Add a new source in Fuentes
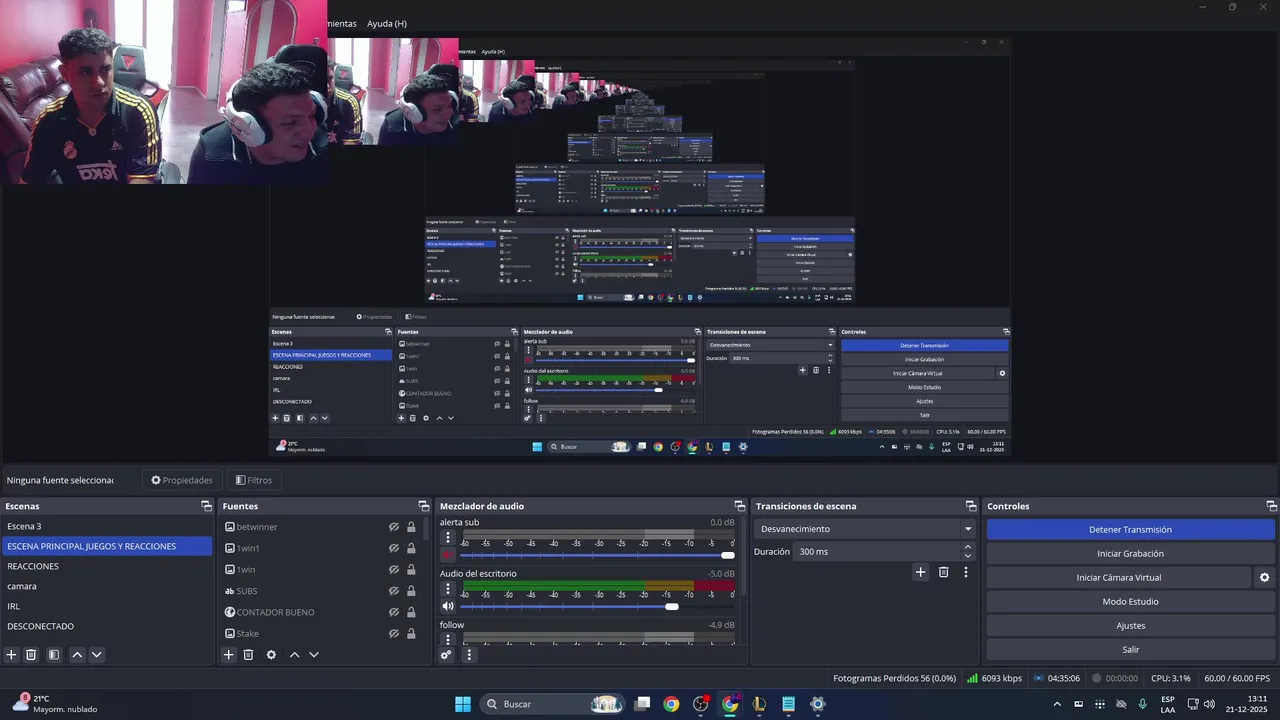The height and width of the screenshot is (720, 1280). 229,655
